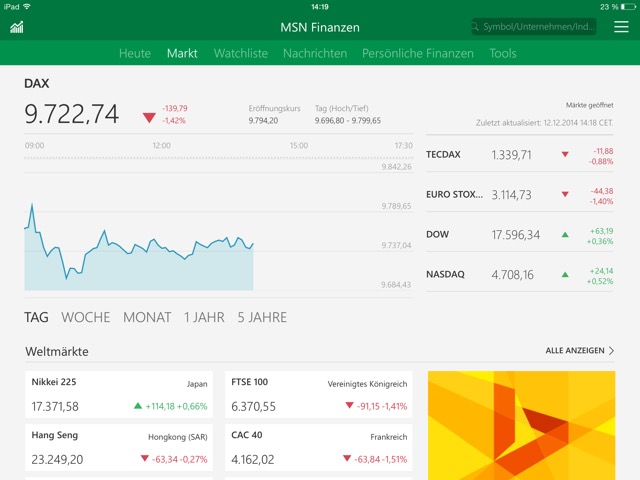Switch chart to 5 JAHRE
The height and width of the screenshot is (480, 640).
click(x=262, y=317)
